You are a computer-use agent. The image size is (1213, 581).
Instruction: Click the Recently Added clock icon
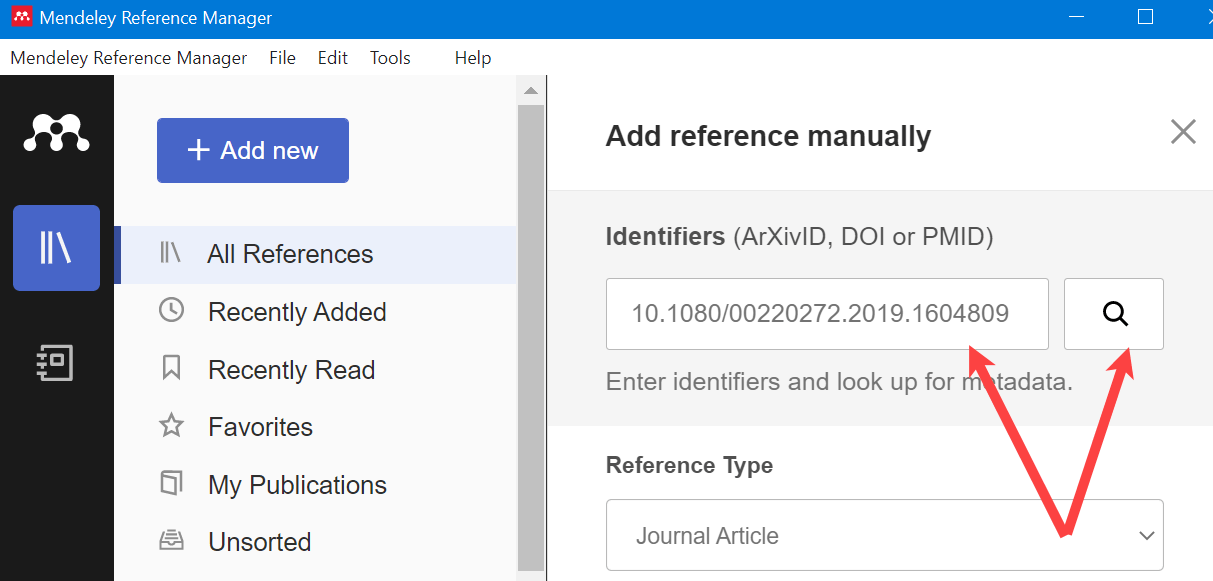(x=172, y=310)
